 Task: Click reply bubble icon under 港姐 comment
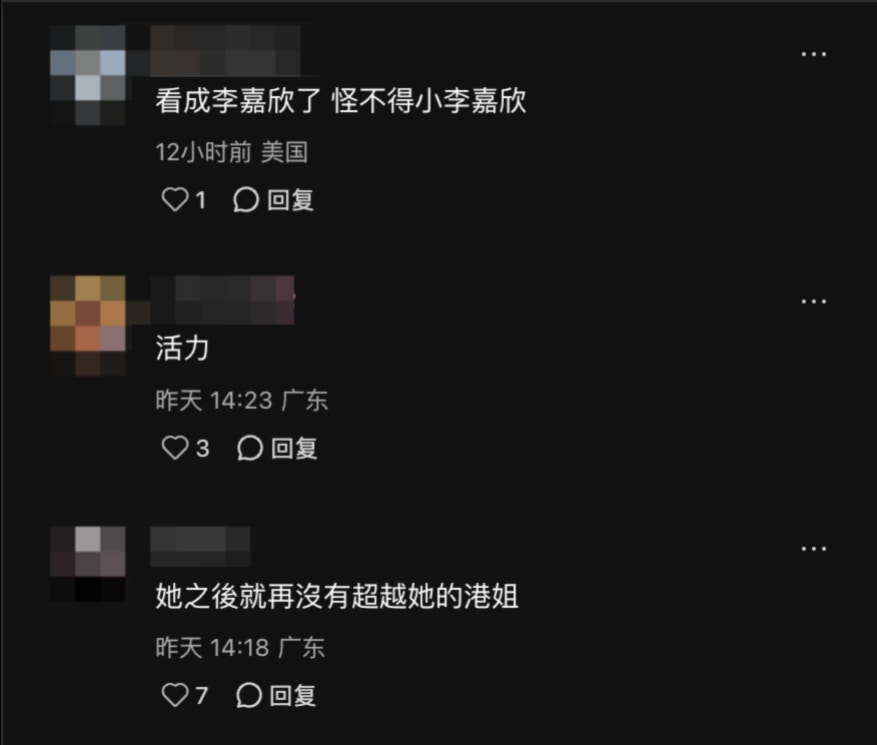[249, 695]
